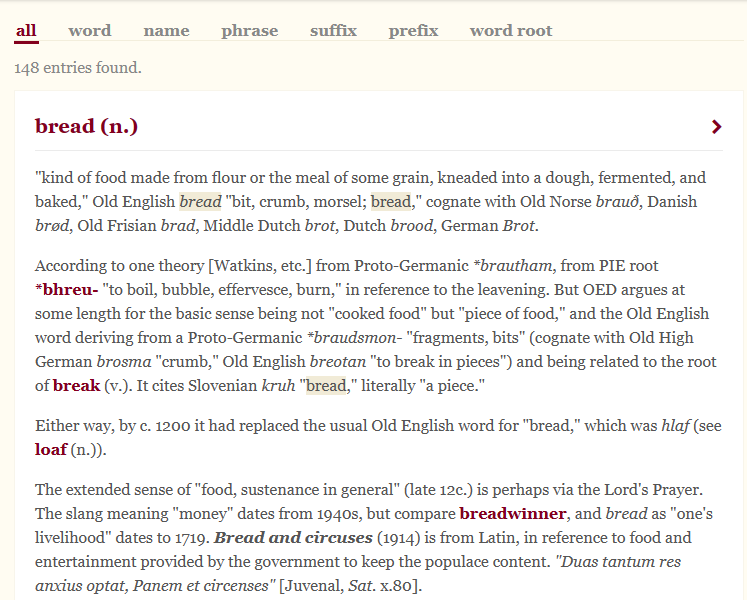
Task: Open the "word root" filter tab
Action: 511,31
